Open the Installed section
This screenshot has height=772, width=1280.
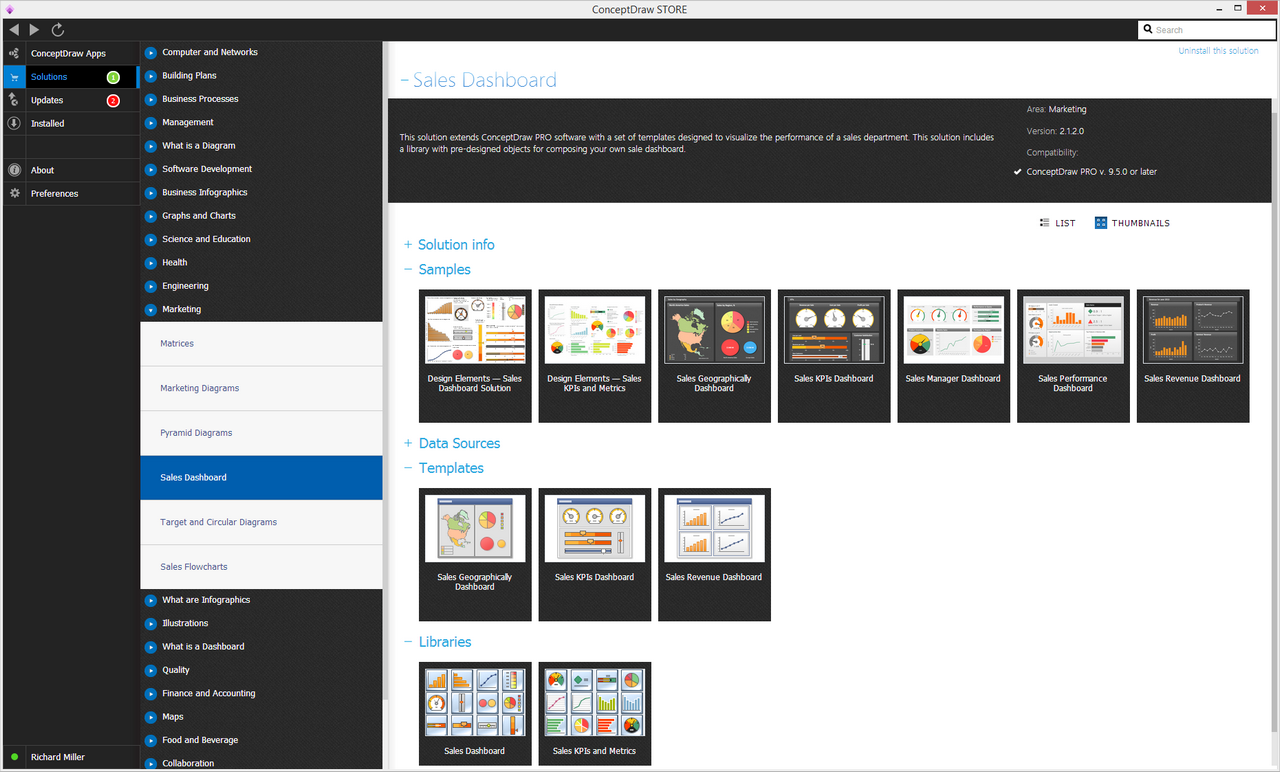(70, 123)
